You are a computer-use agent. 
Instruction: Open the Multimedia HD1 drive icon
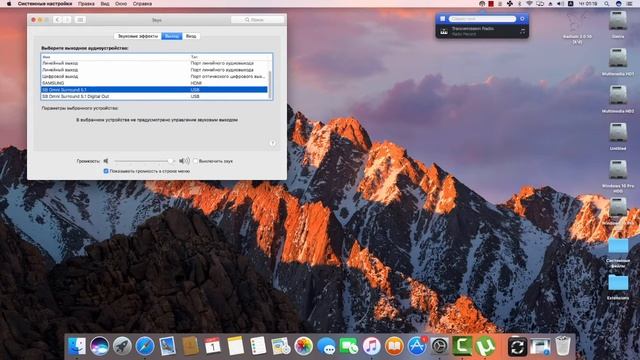coord(618,59)
